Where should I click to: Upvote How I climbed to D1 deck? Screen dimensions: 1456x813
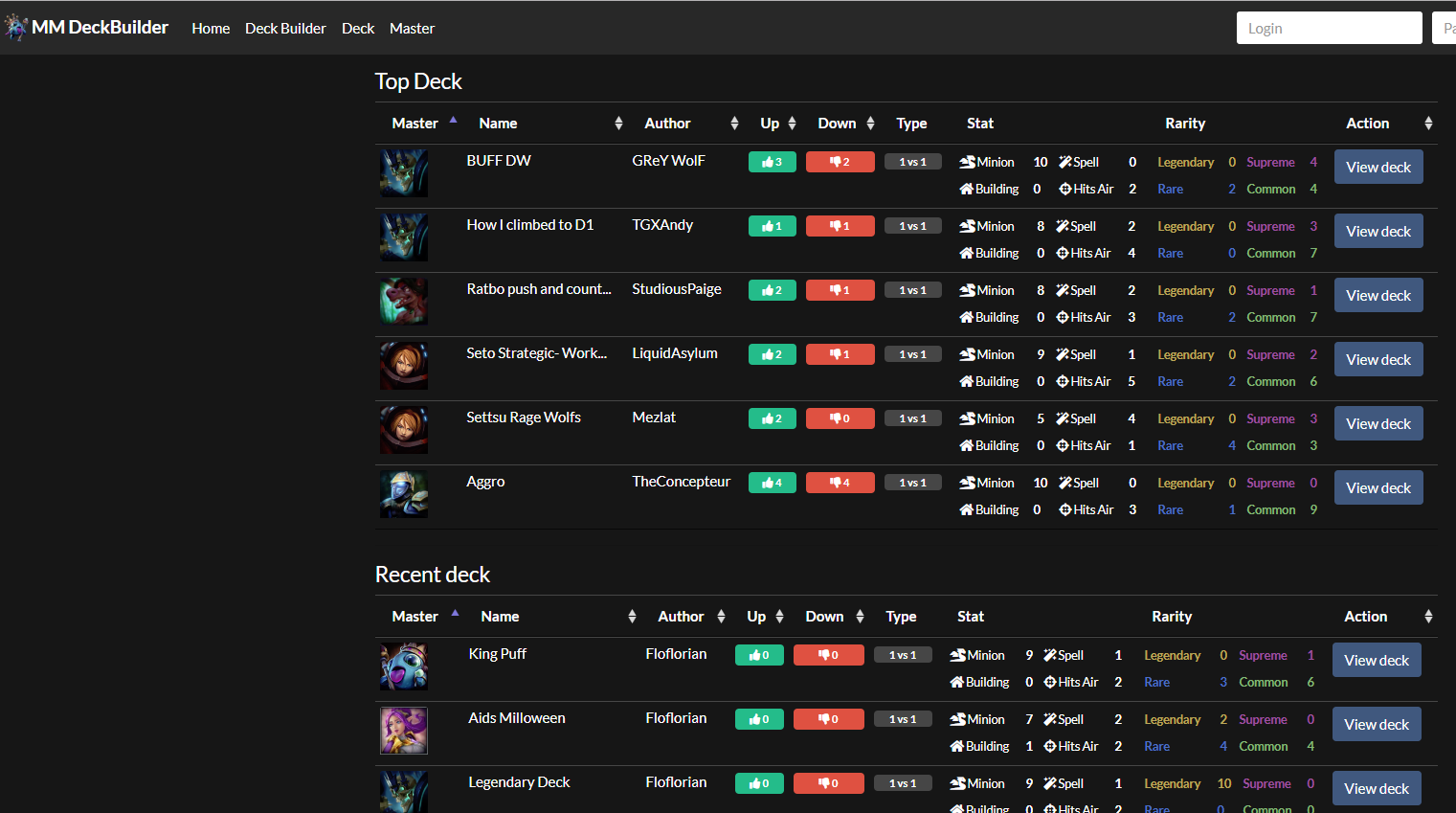[773, 226]
